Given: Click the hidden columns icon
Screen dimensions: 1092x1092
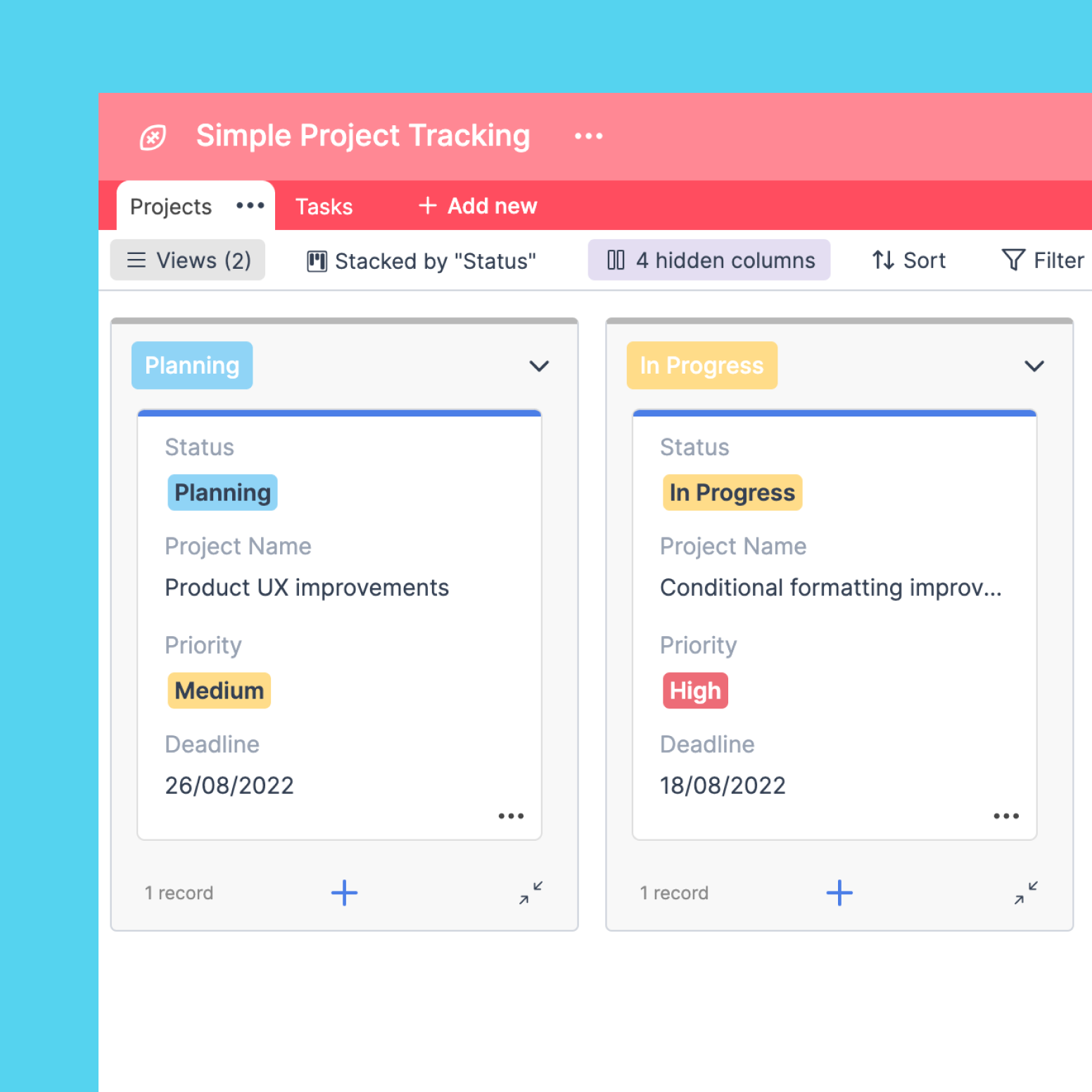Looking at the screenshot, I should tap(615, 260).
